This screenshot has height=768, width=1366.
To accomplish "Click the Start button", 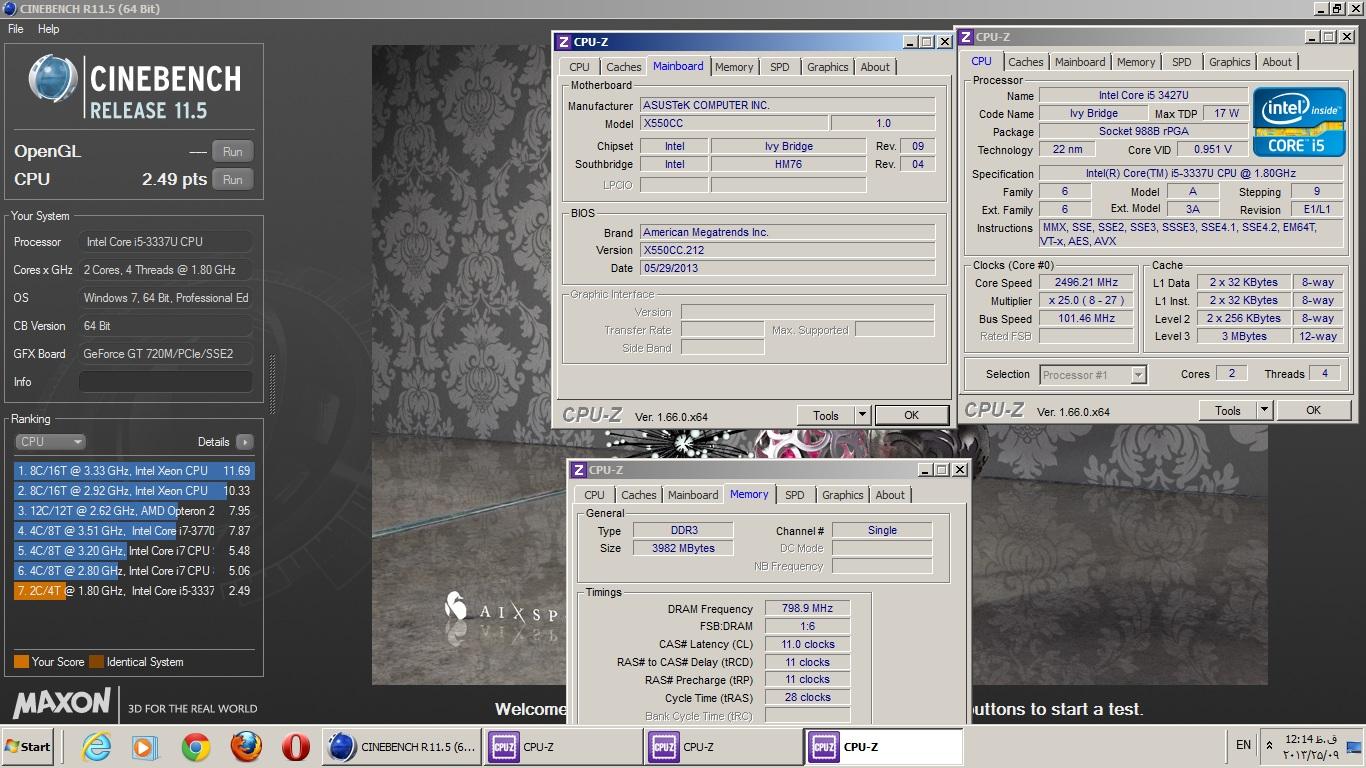I will [x=28, y=746].
